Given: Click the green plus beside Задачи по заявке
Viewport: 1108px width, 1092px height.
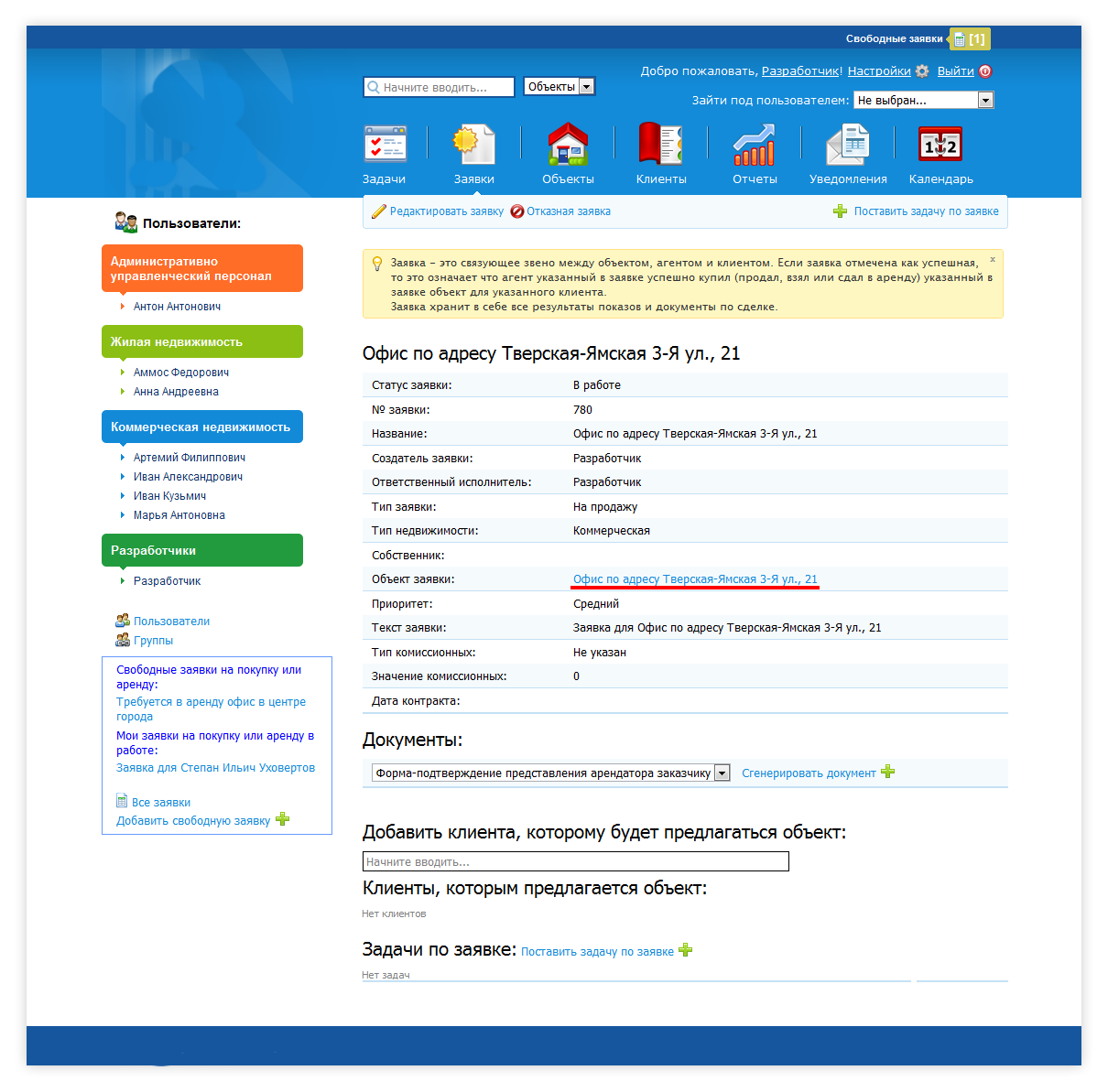Looking at the screenshot, I should [685, 950].
